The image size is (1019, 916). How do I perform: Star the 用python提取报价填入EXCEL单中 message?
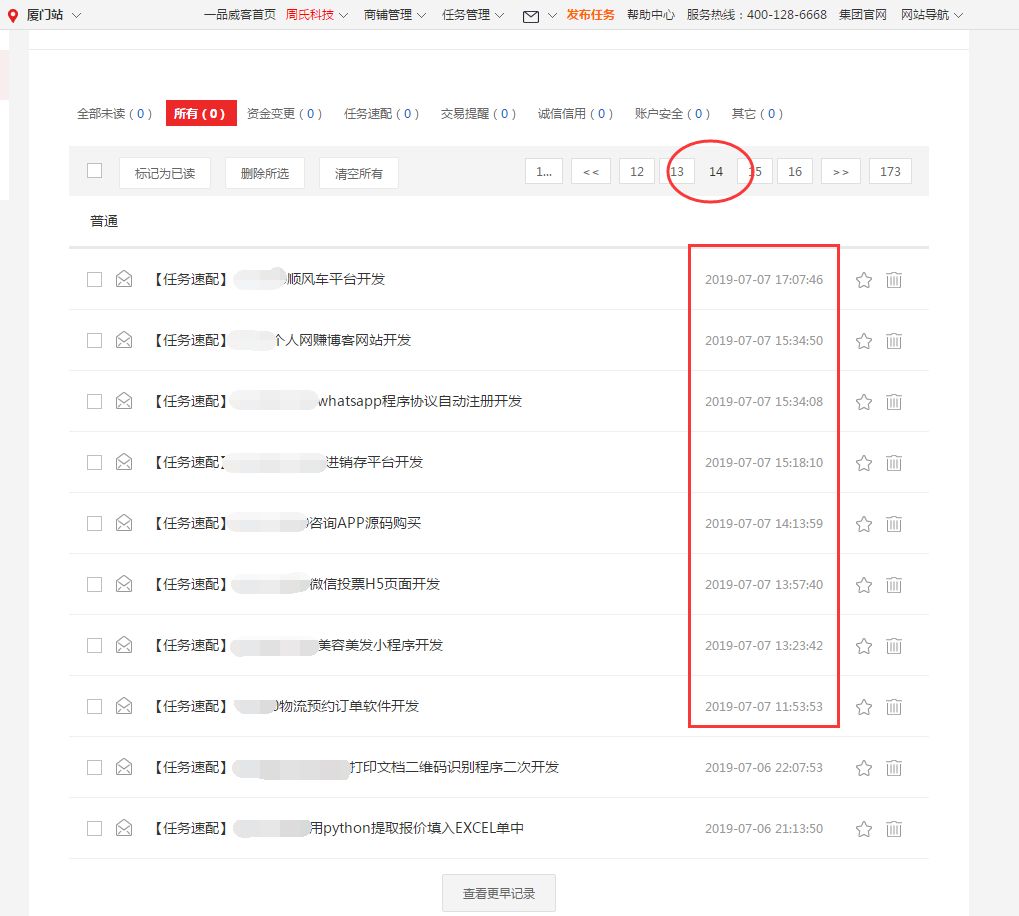863,828
